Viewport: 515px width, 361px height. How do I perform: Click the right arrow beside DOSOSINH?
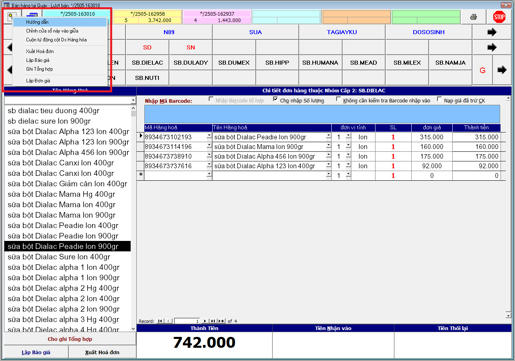(x=492, y=32)
